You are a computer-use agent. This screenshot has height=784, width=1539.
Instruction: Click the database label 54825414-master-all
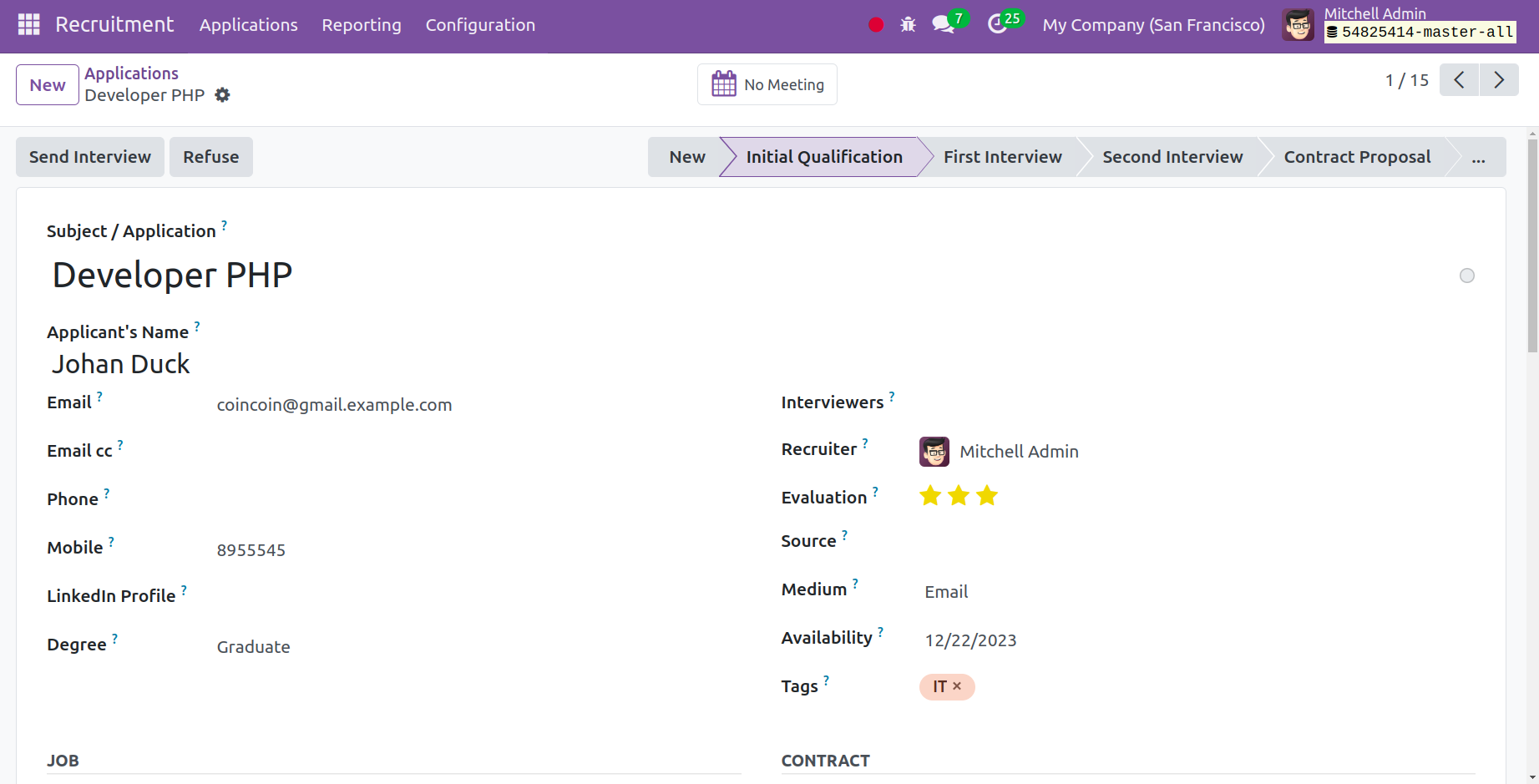tap(1420, 33)
